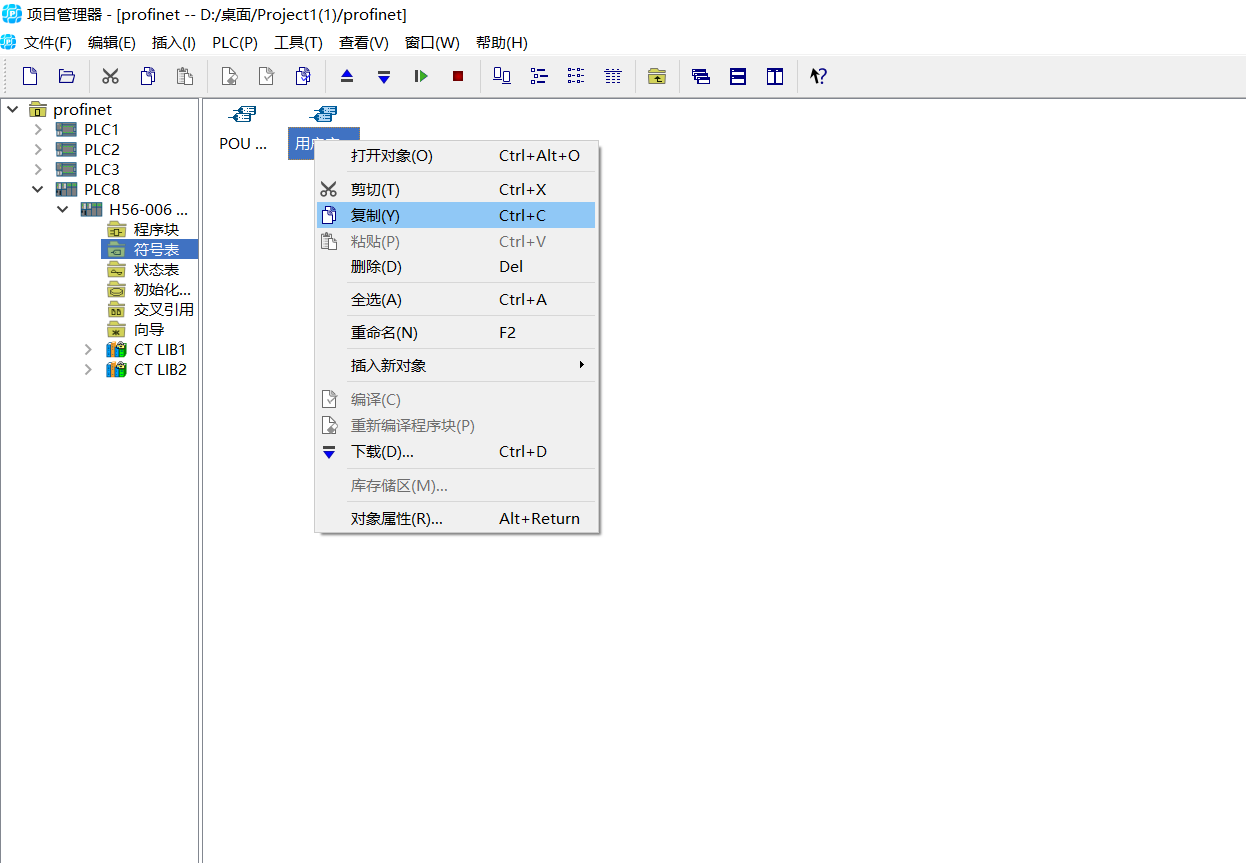Open the 编辑(E) menu
Viewport: 1246px width, 863px height.
coord(112,42)
